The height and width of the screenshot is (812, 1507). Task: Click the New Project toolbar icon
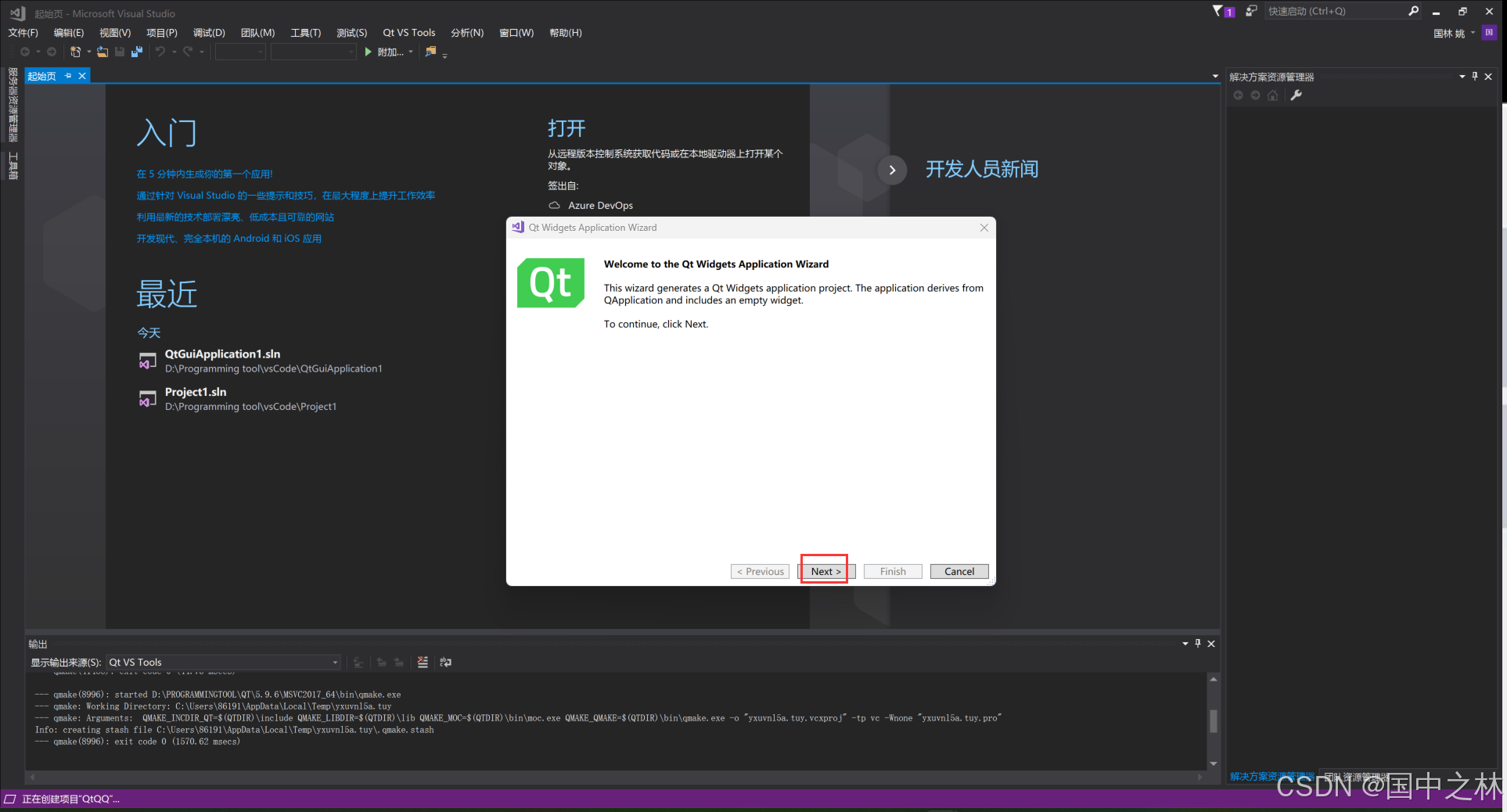point(75,52)
